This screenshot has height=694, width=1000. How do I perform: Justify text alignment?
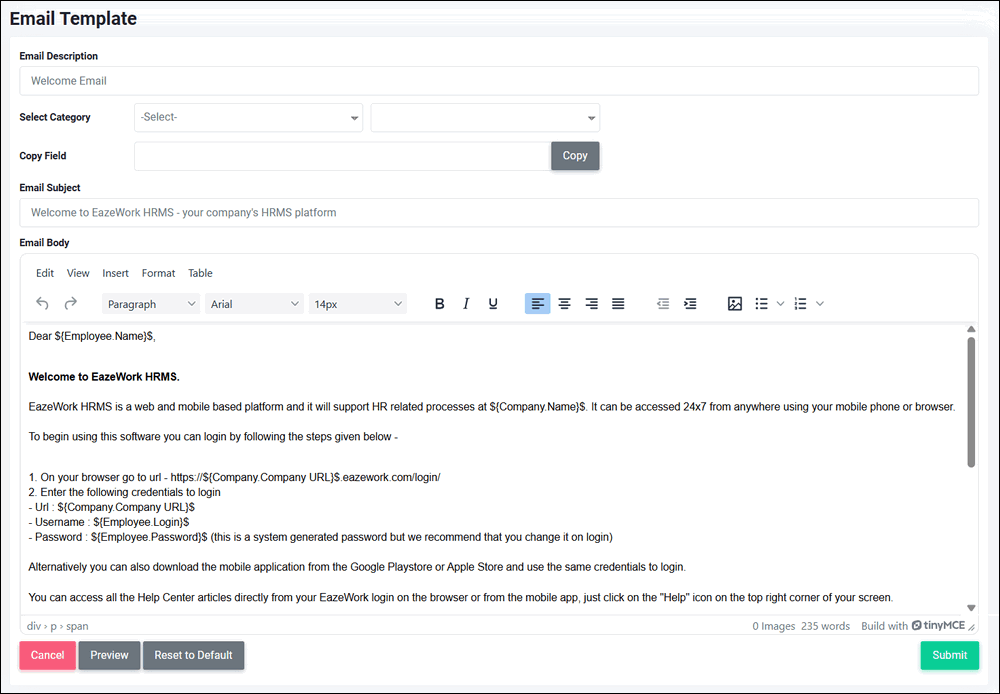click(618, 304)
